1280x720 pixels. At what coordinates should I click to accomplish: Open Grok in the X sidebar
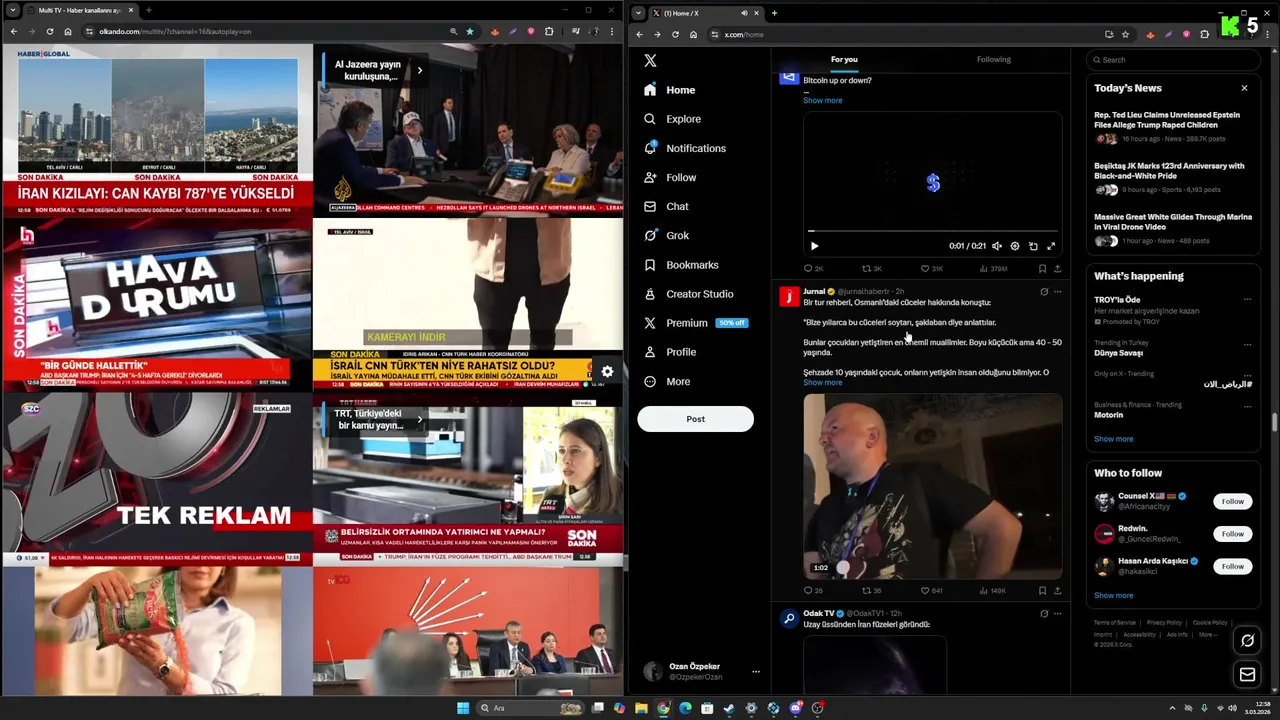click(667, 235)
